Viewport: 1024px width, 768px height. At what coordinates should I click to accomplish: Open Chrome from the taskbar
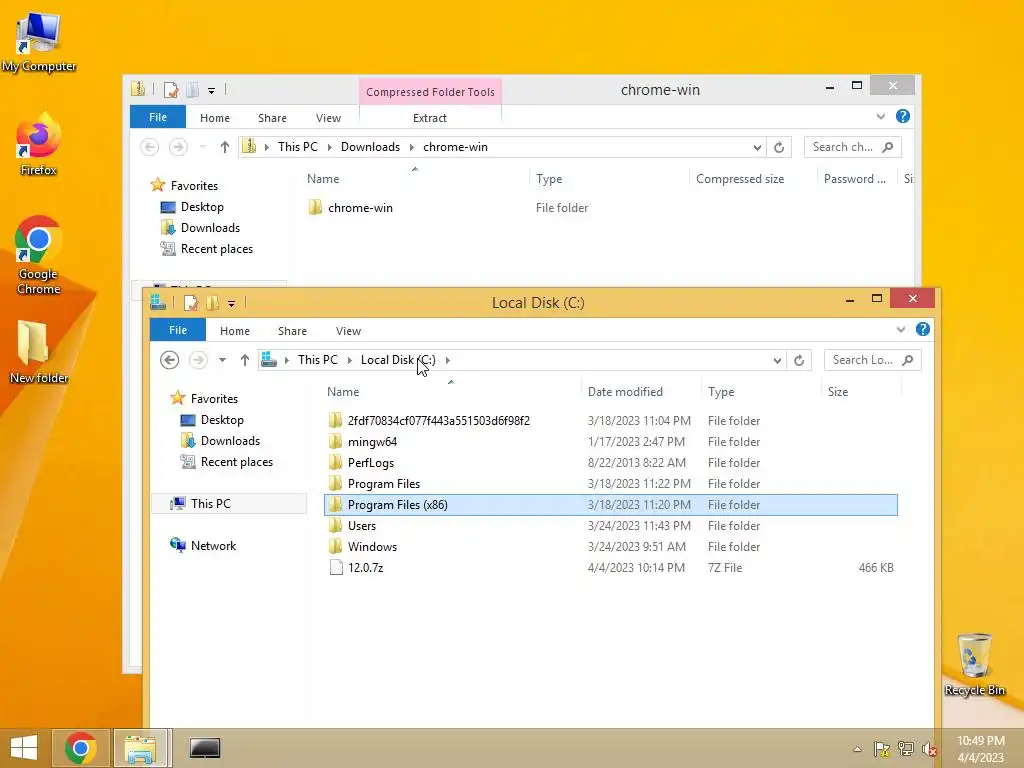(x=80, y=748)
